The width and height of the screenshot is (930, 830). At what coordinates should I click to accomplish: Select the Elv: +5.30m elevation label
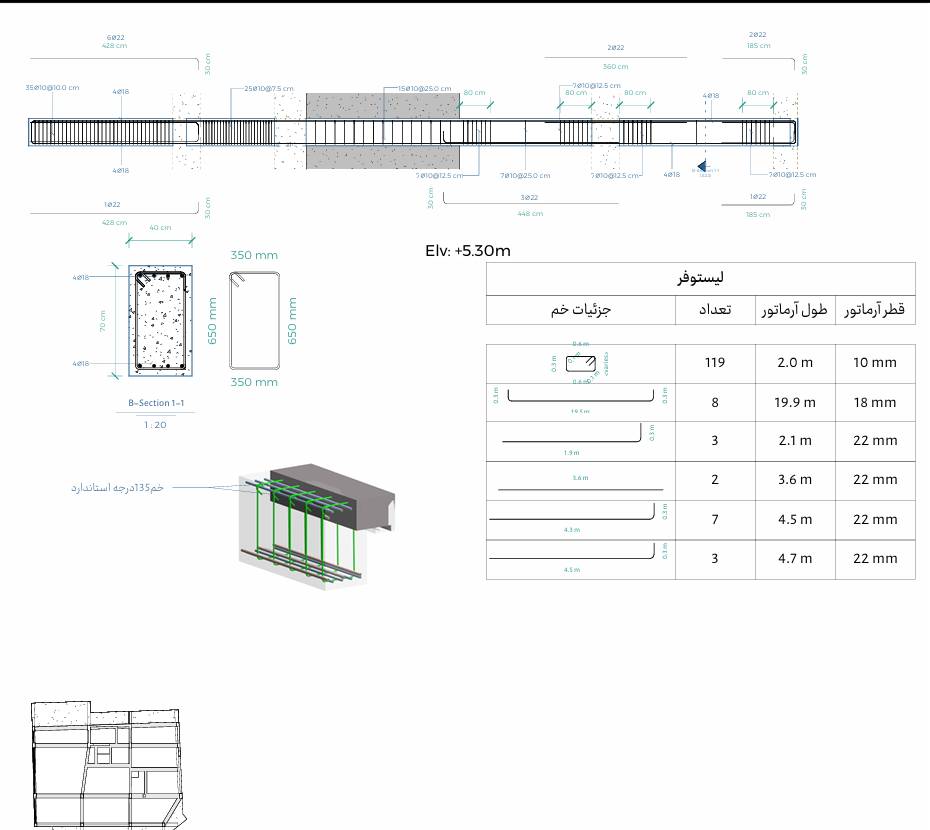(x=468, y=251)
